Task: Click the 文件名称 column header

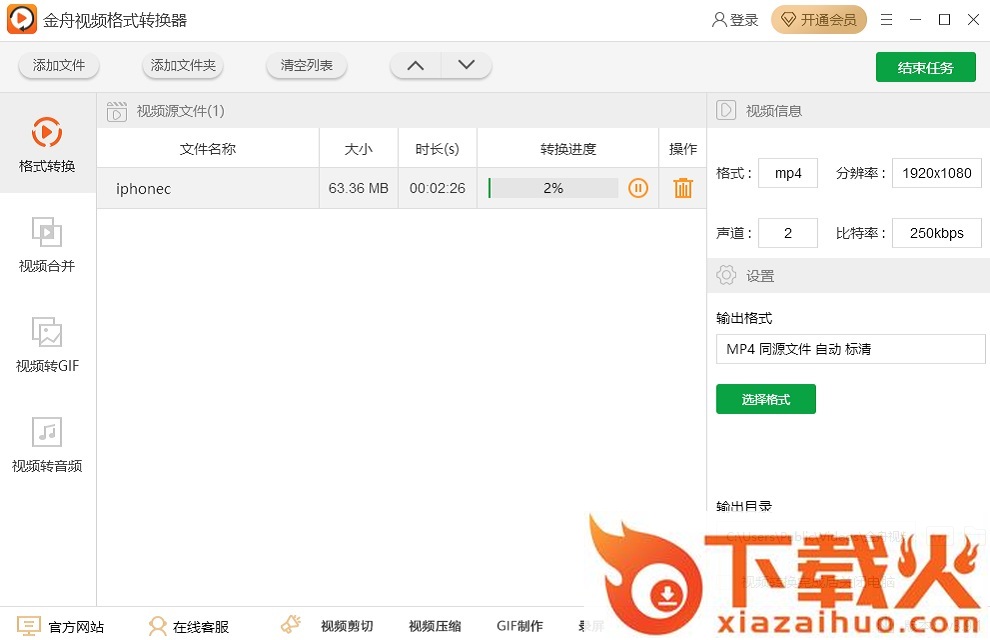Action: [208, 149]
